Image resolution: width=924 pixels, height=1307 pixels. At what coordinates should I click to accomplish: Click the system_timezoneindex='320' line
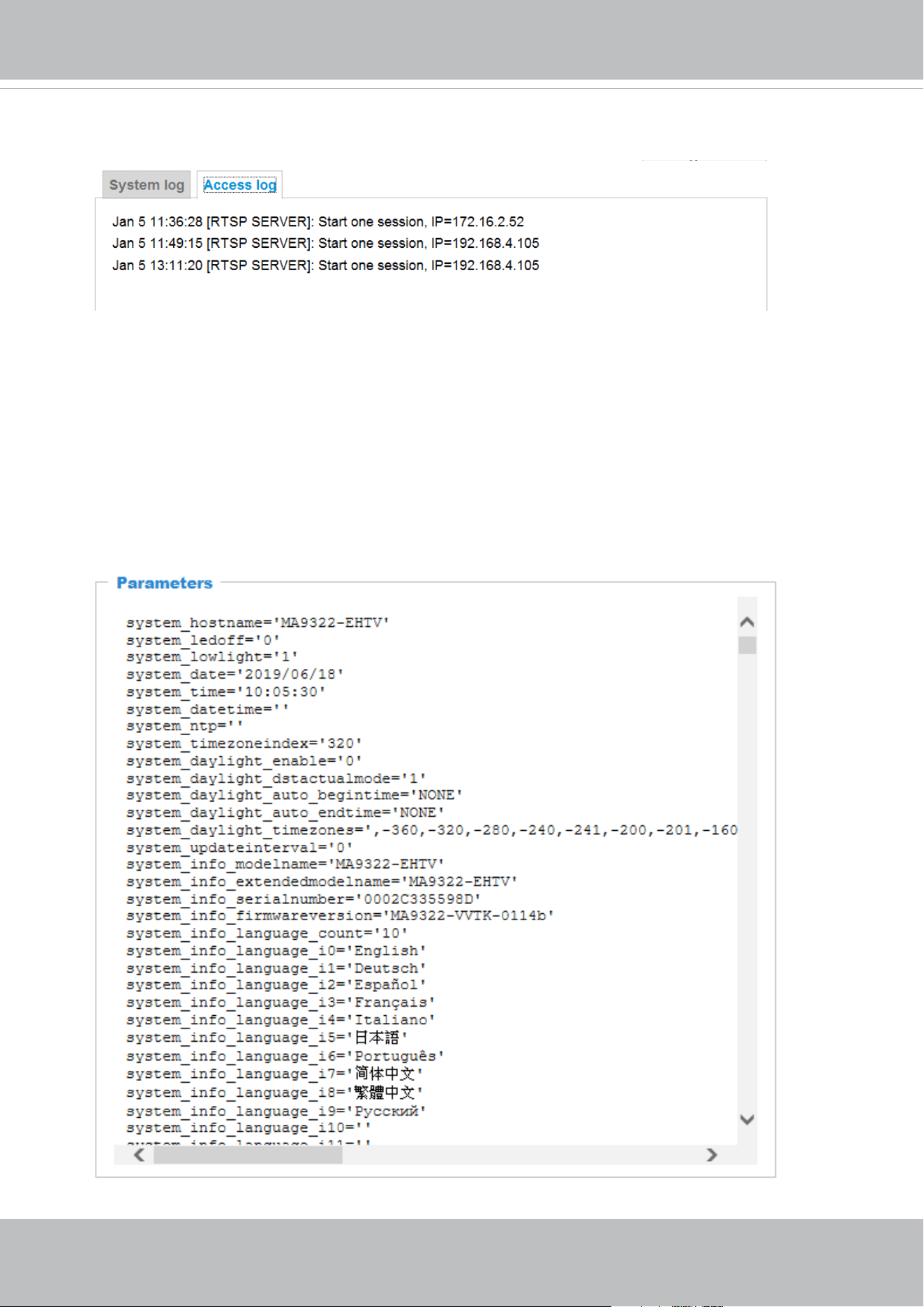pos(244,744)
